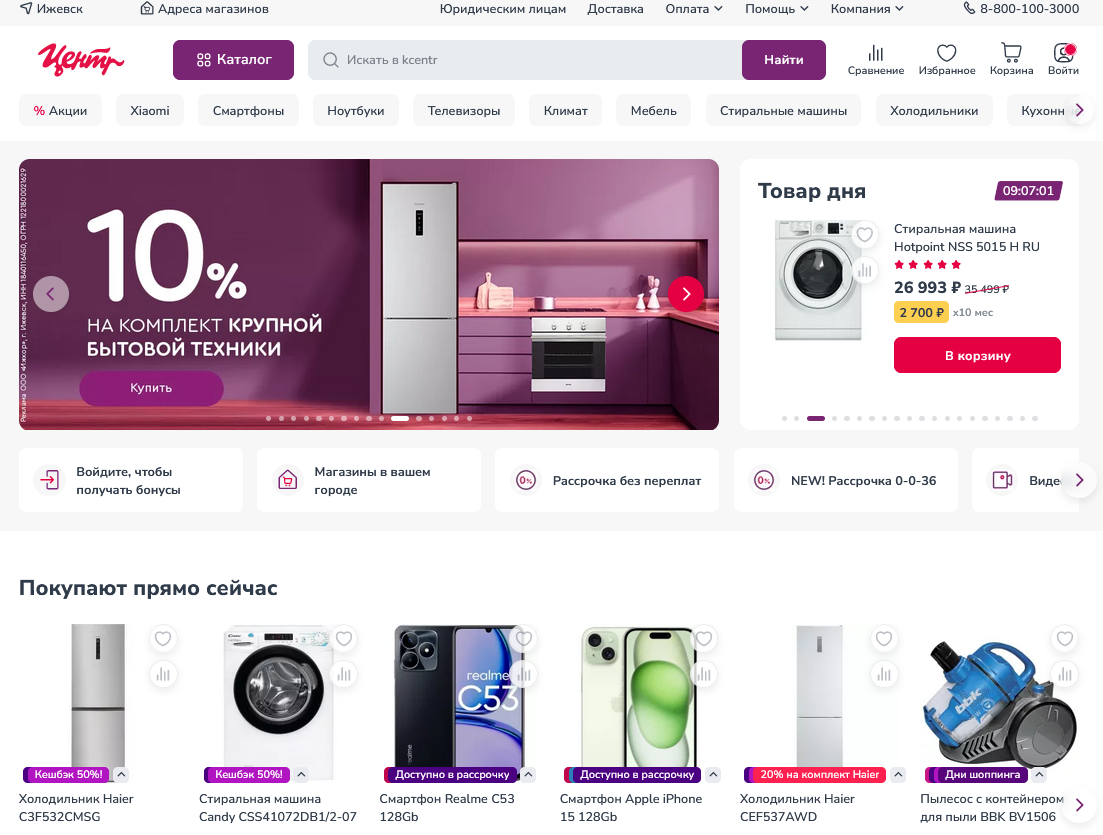The image size is (1103, 835).
Task: Open the Телевизоры category chip
Action: 464,110
